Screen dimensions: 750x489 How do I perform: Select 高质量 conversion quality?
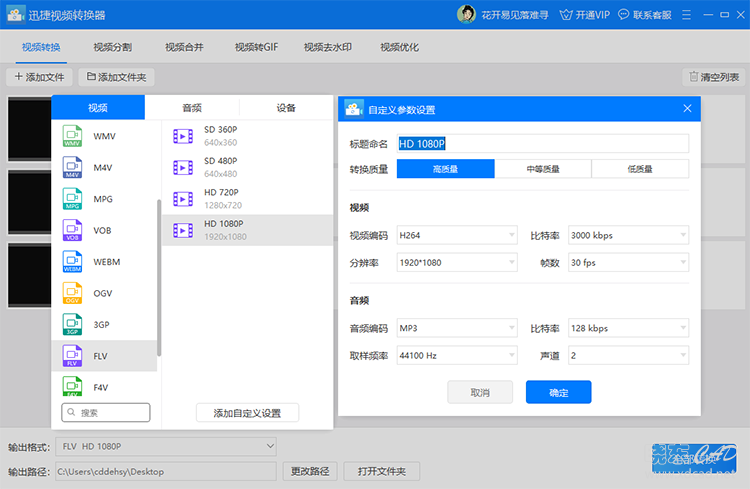point(445,169)
